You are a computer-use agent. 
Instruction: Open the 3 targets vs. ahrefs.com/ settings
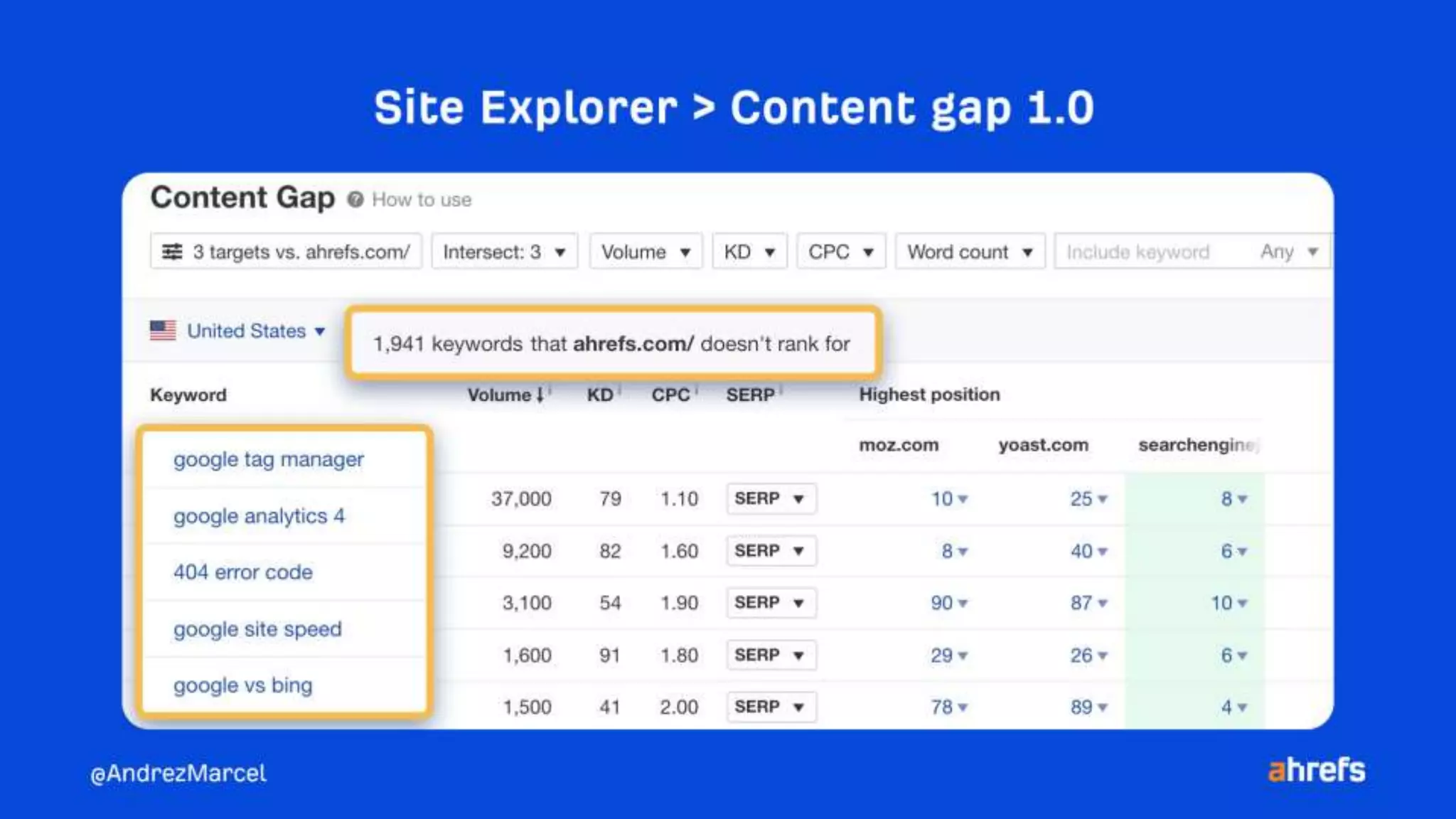[286, 252]
